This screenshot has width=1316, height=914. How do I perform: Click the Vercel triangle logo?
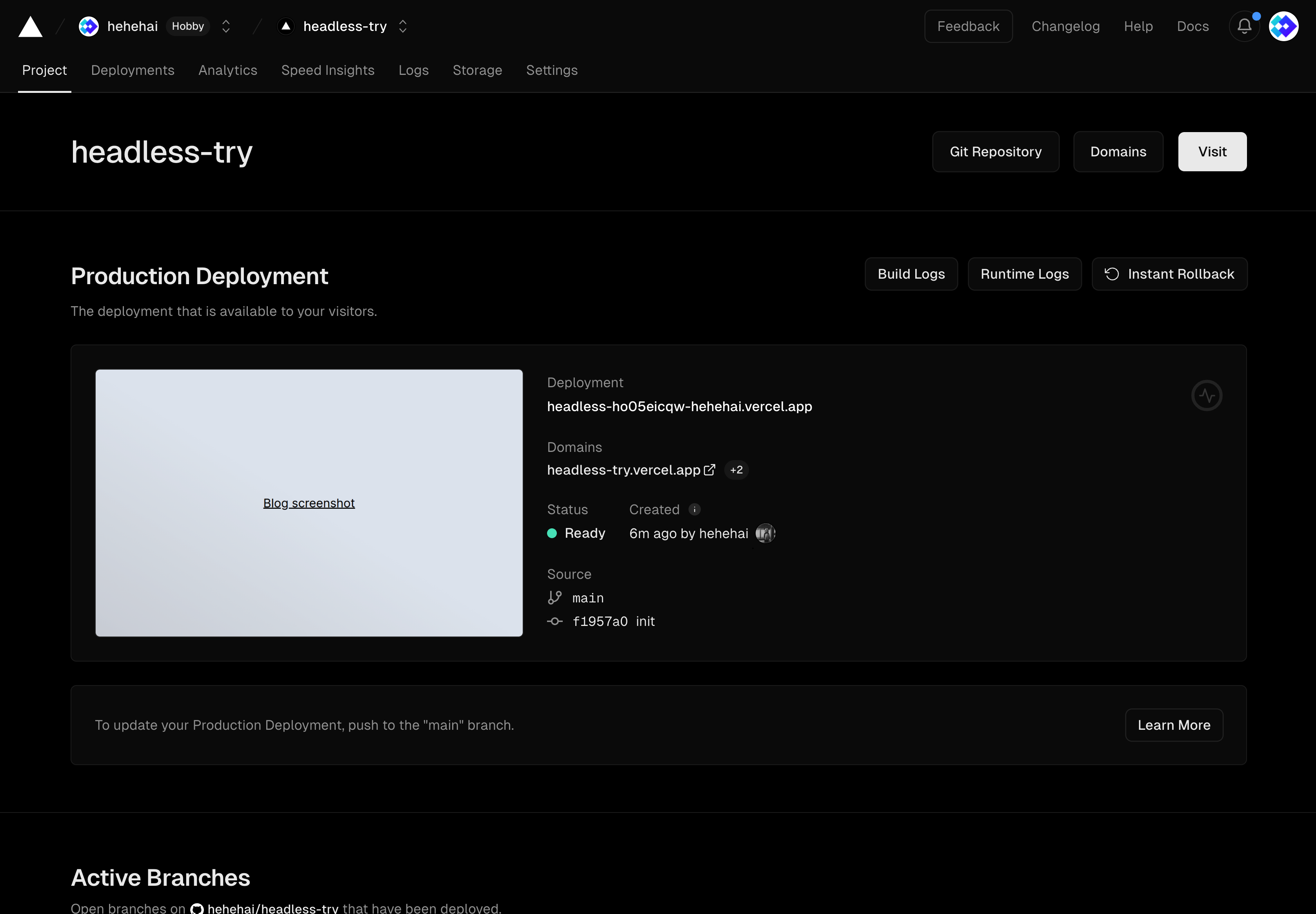(30, 26)
